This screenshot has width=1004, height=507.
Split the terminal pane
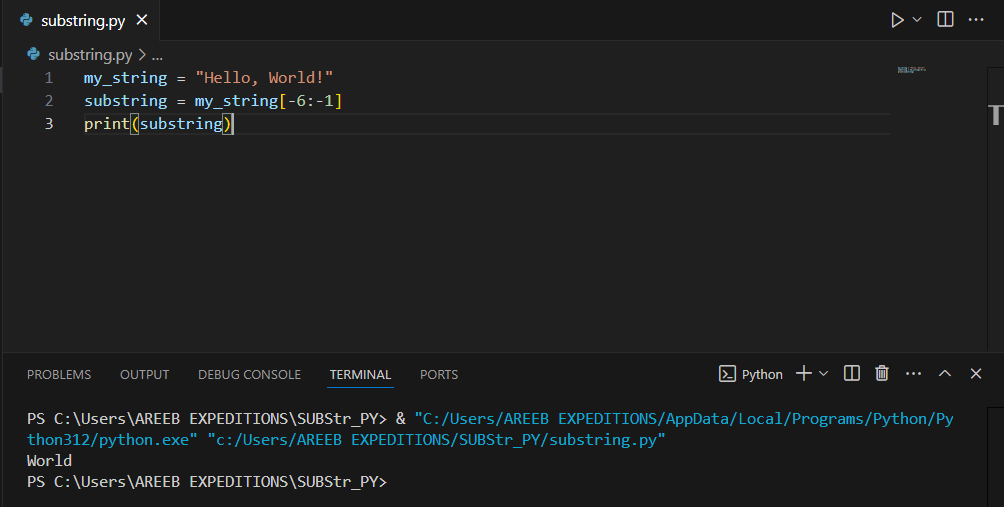point(852,373)
